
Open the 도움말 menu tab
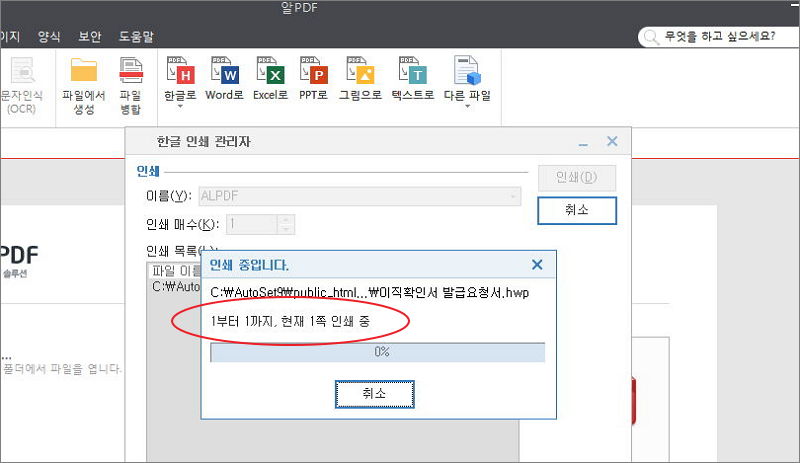pos(136,36)
